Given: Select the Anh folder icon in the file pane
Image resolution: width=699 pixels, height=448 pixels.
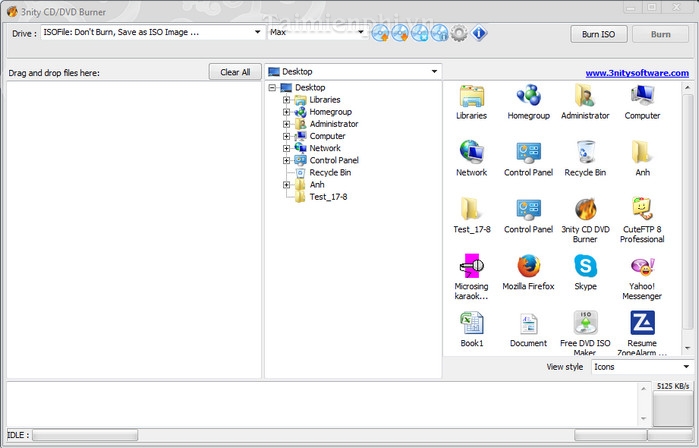Looking at the screenshot, I should pos(642,152).
